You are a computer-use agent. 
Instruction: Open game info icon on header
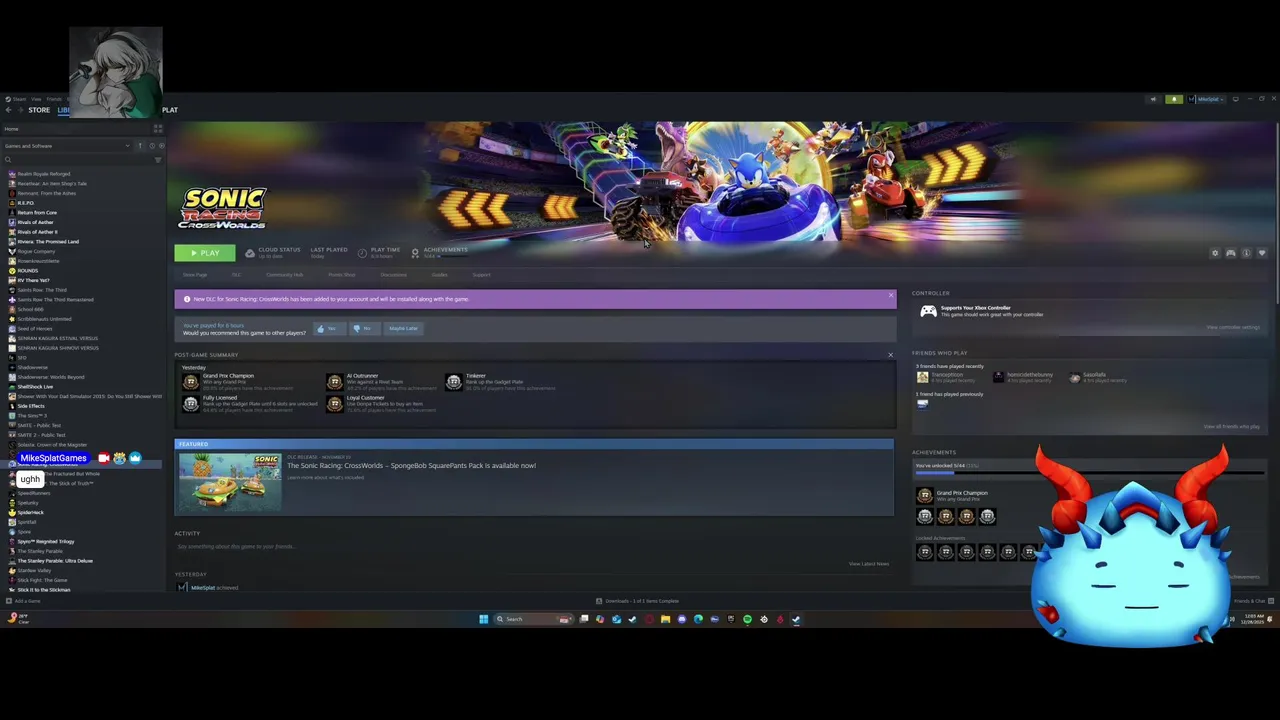[x=1246, y=253]
